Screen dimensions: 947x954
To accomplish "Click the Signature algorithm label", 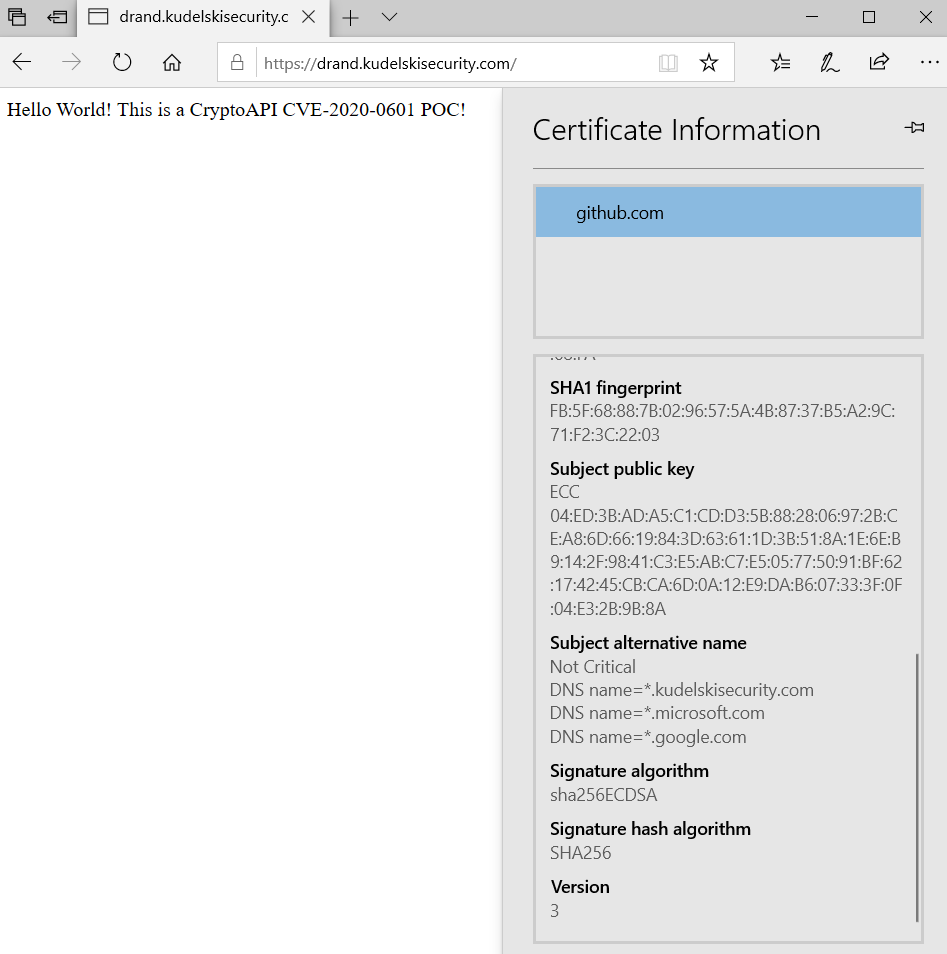I will click(629, 771).
